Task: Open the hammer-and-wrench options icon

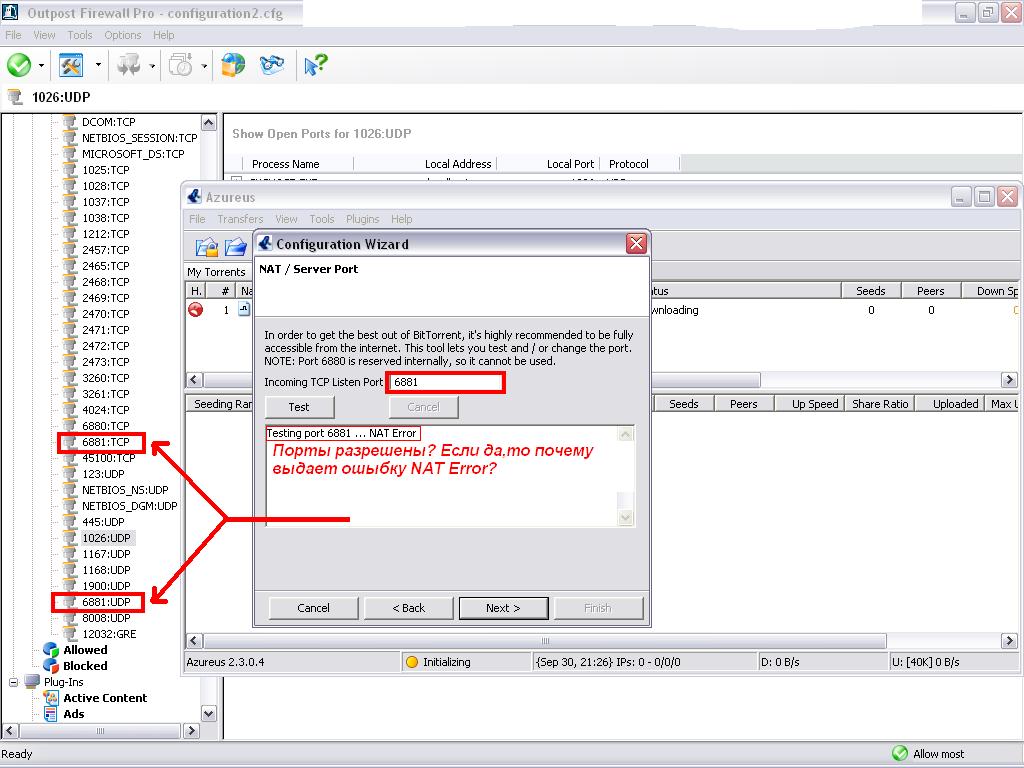Action: [71, 65]
